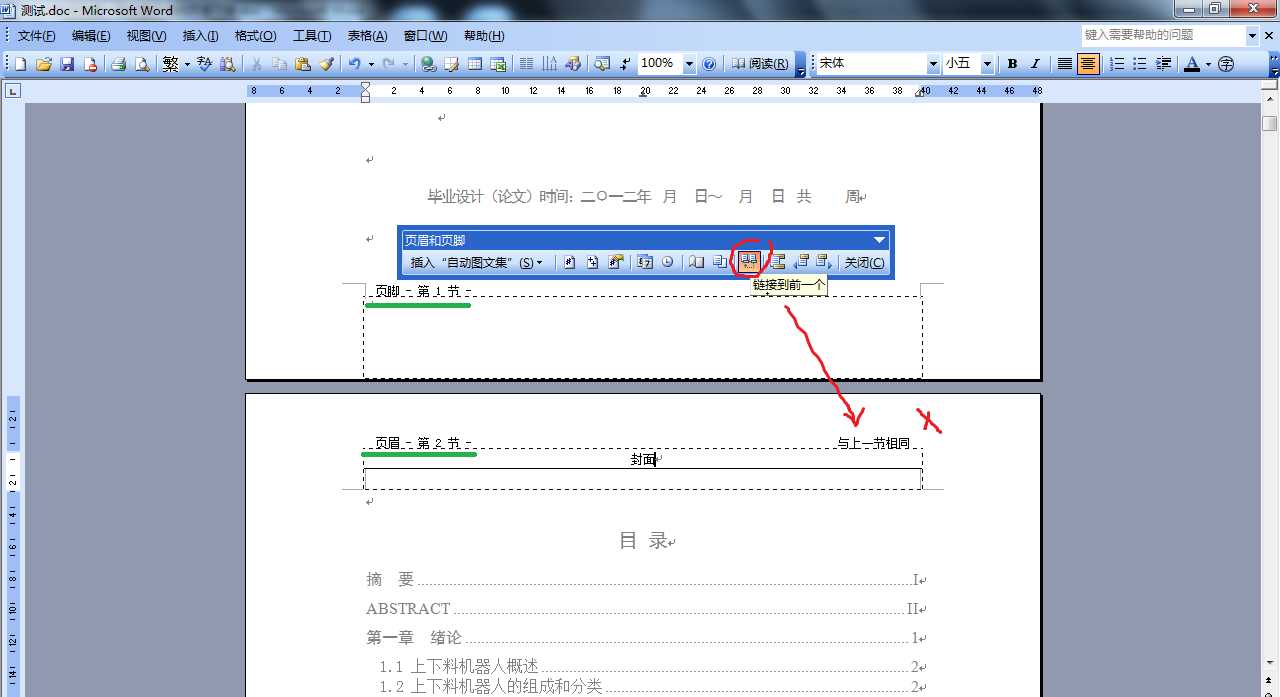The height and width of the screenshot is (697, 1280).
Task: Toggle center alignment
Action: pos(1088,64)
